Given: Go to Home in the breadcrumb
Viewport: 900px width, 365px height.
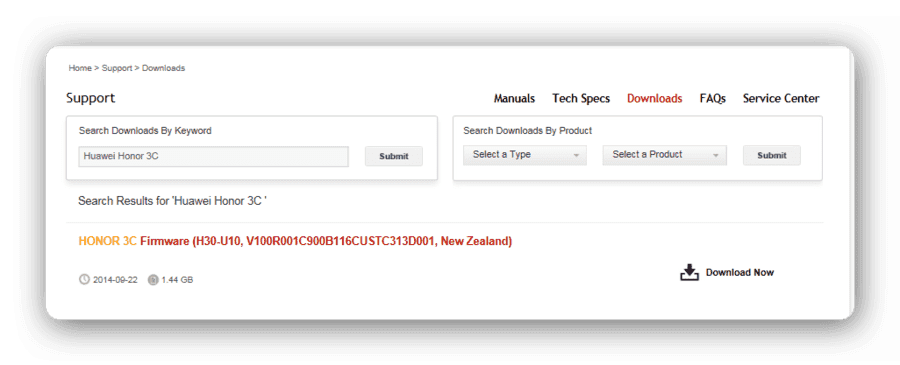Looking at the screenshot, I should (x=80, y=68).
